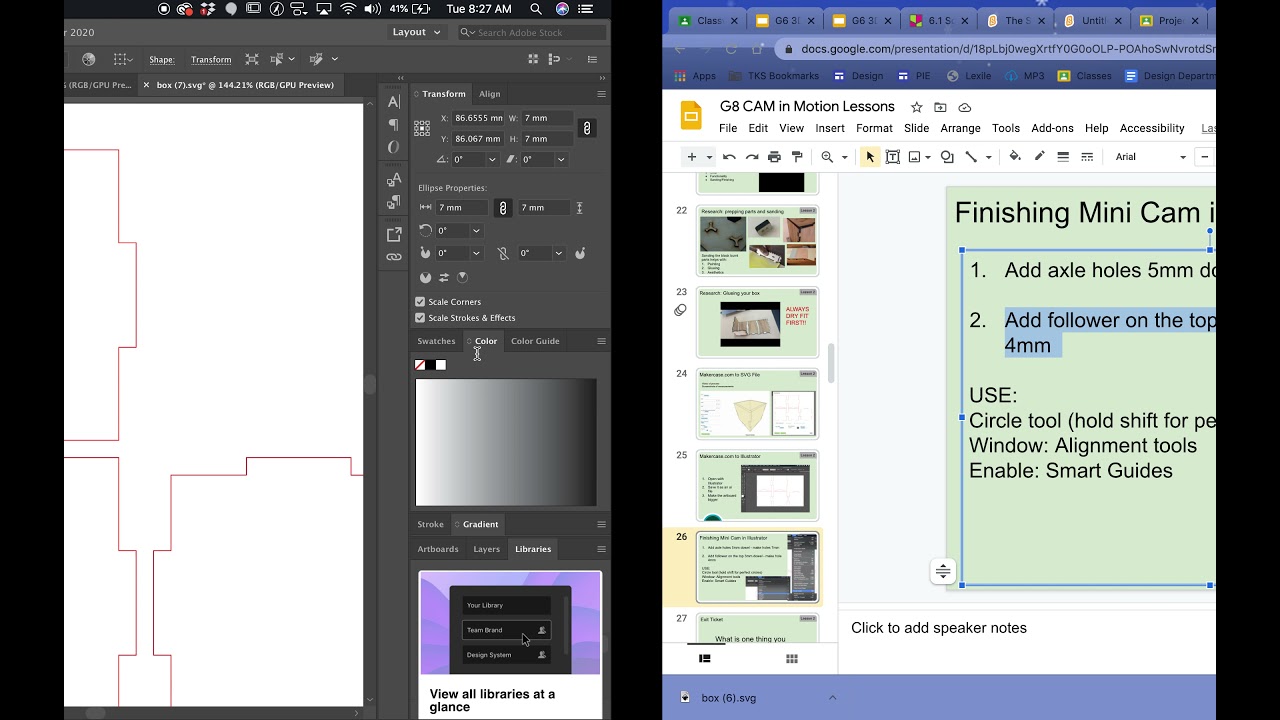
Task: Click the Paint format icon in Slides
Action: 797,157
